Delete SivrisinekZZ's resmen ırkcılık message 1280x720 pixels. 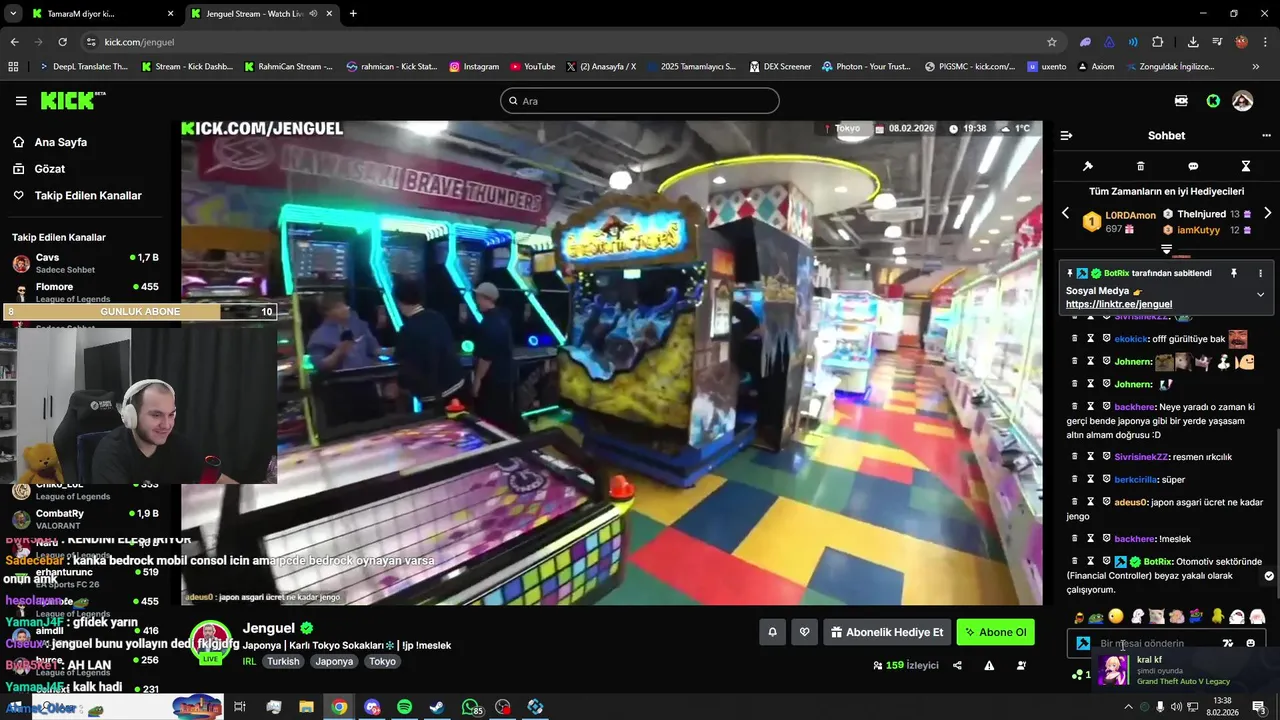click(x=1075, y=456)
